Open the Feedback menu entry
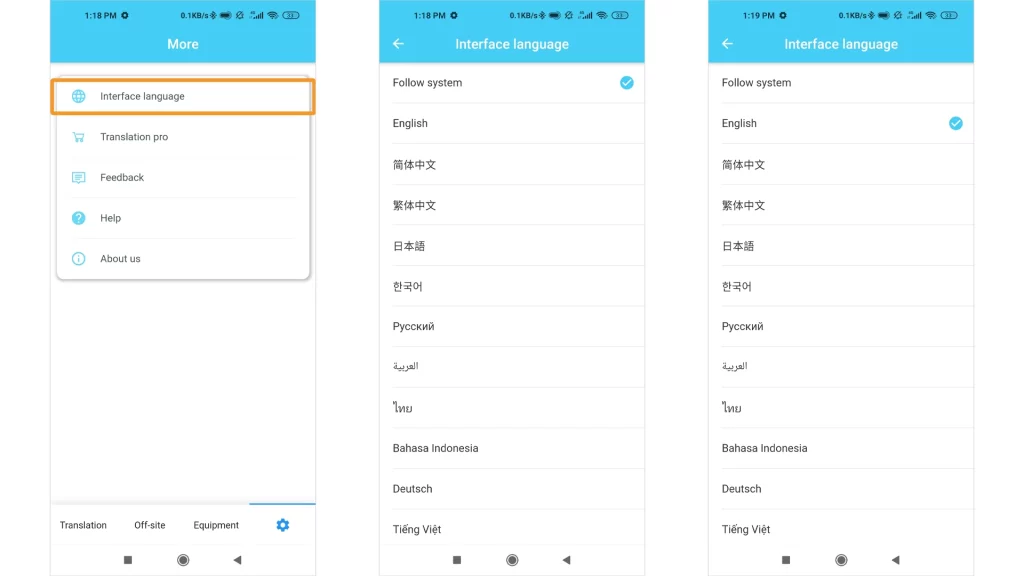 pyautogui.click(x=122, y=178)
